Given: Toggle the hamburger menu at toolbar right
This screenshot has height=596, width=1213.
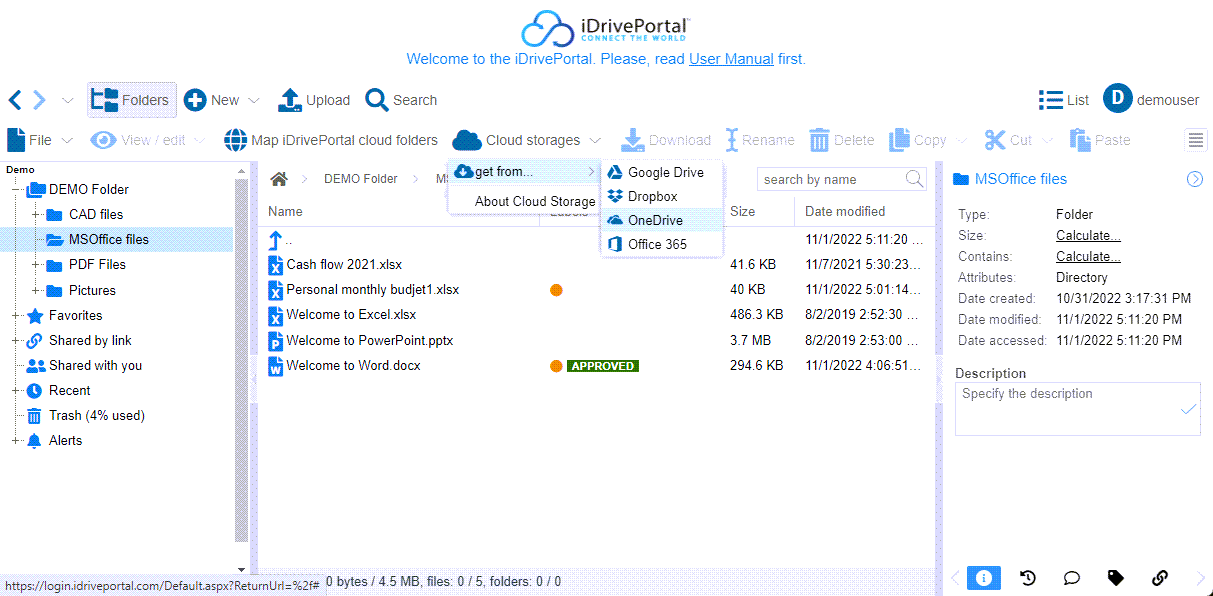Looking at the screenshot, I should 1196,140.
